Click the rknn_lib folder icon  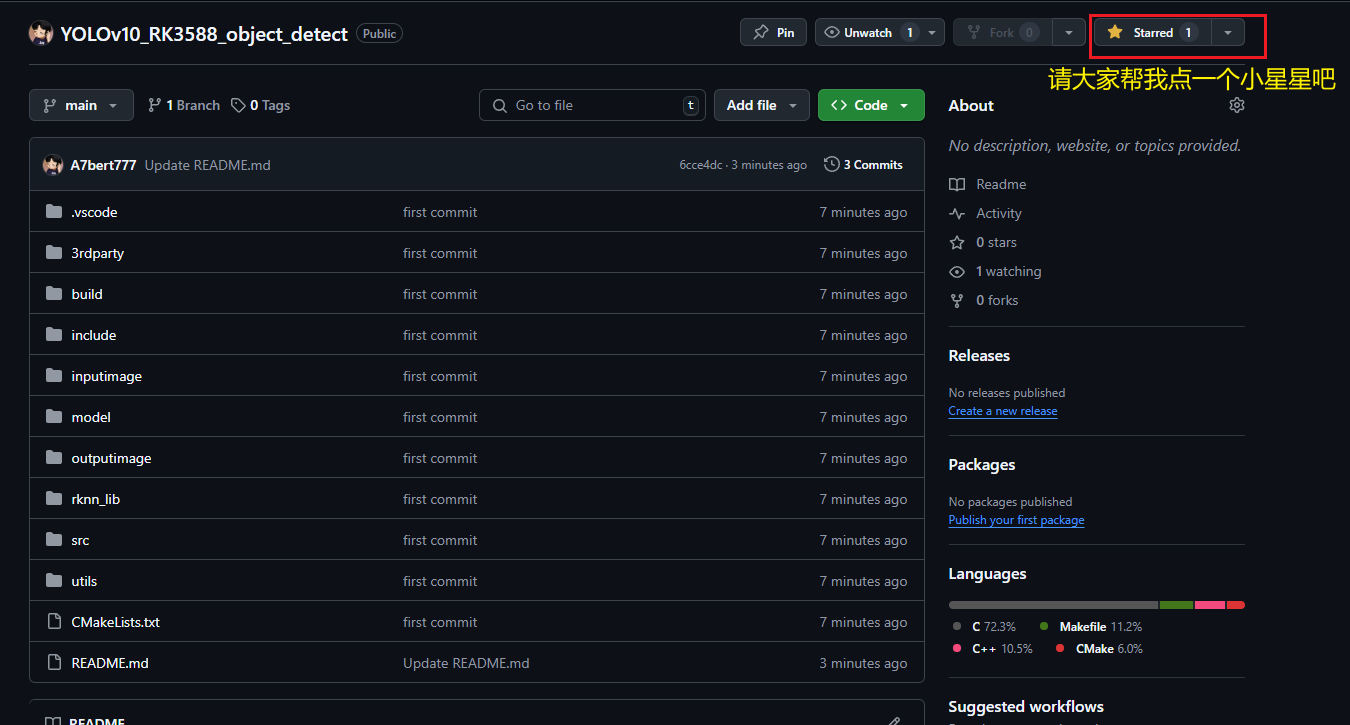click(54, 499)
